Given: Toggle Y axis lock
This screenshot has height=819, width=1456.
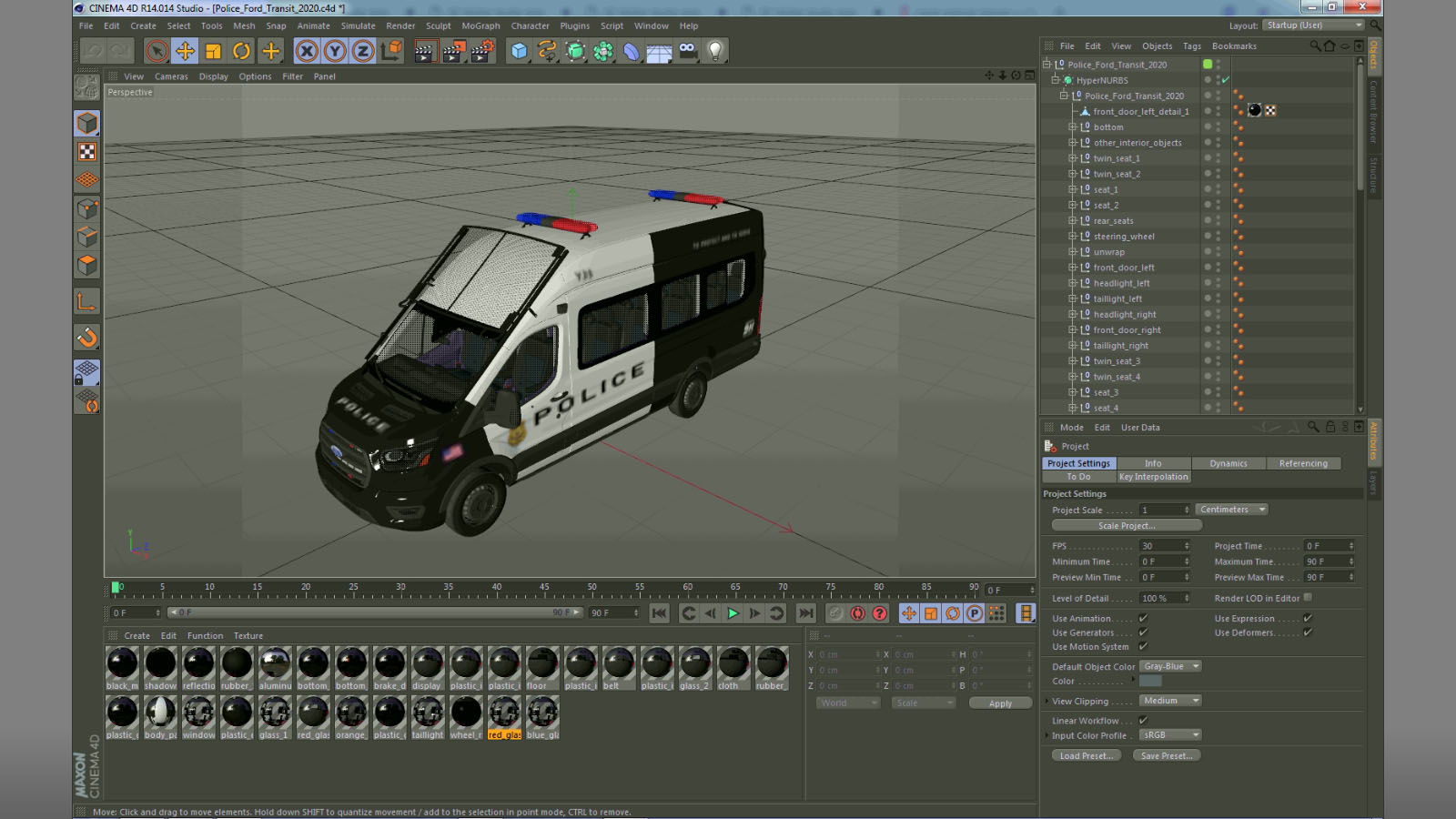Looking at the screenshot, I should point(335,51).
